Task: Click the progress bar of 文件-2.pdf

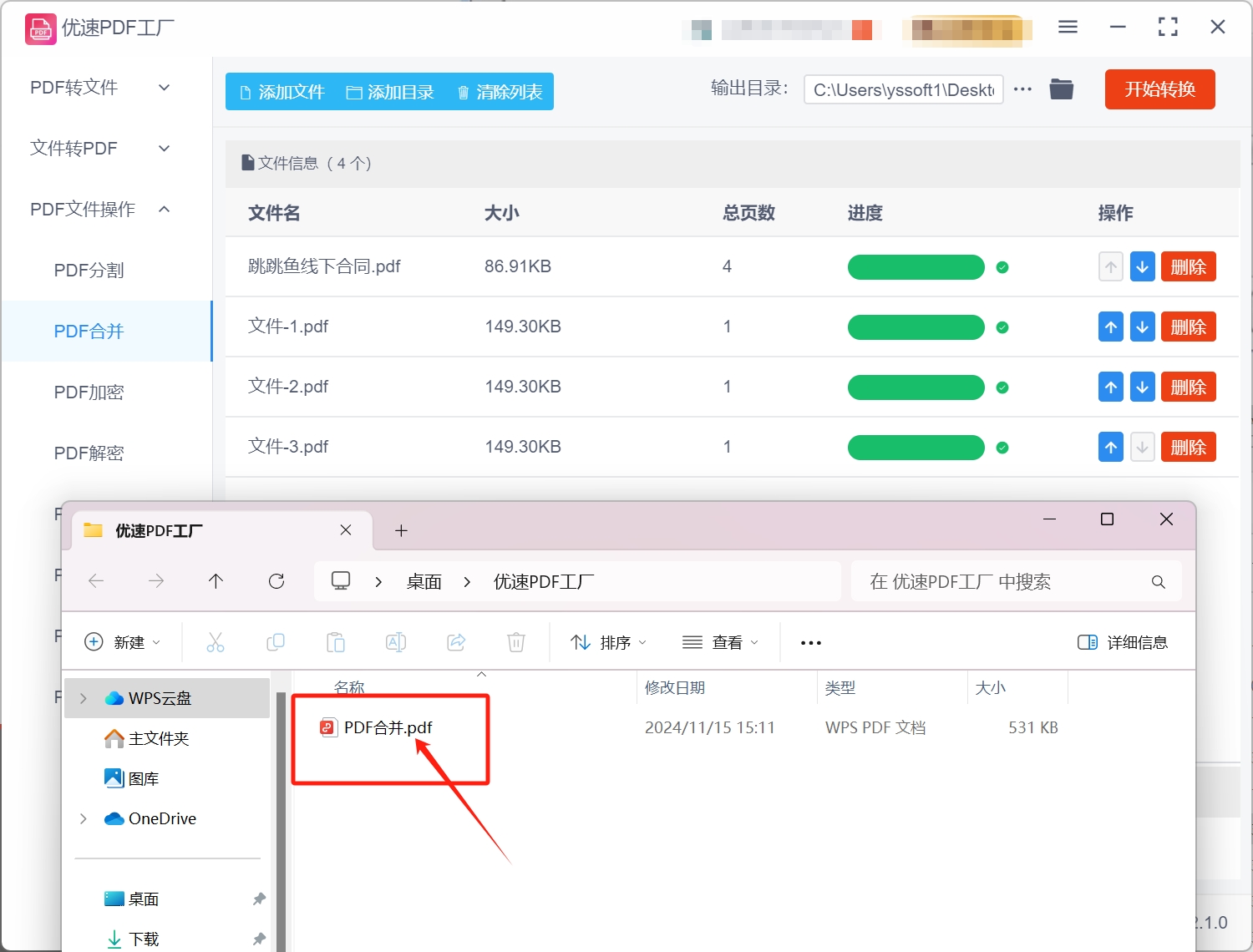Action: [916, 387]
